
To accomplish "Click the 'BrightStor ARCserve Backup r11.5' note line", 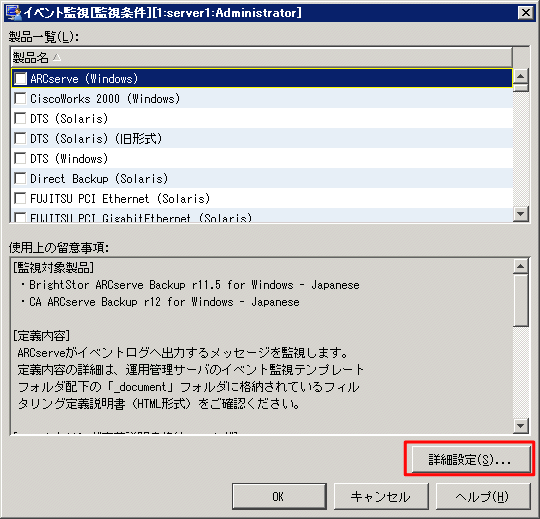I will (x=190, y=285).
